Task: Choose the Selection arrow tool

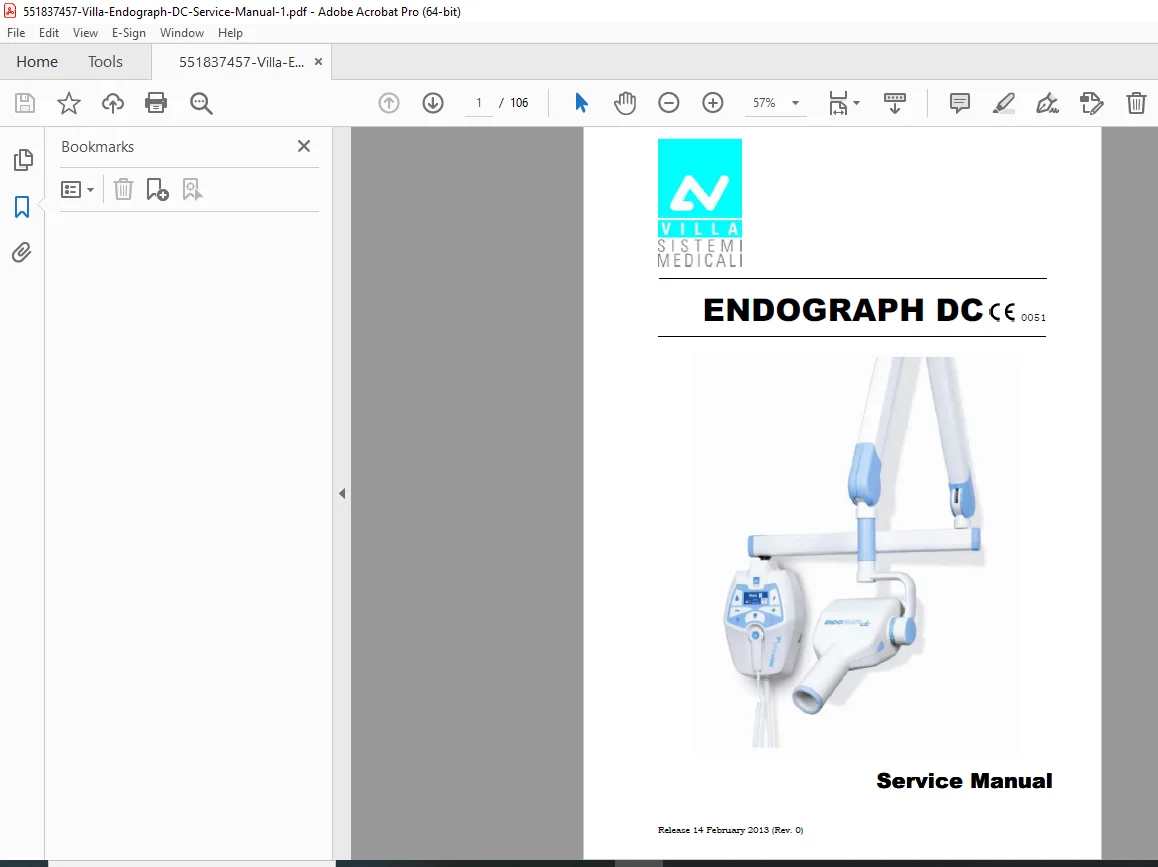Action: click(581, 103)
